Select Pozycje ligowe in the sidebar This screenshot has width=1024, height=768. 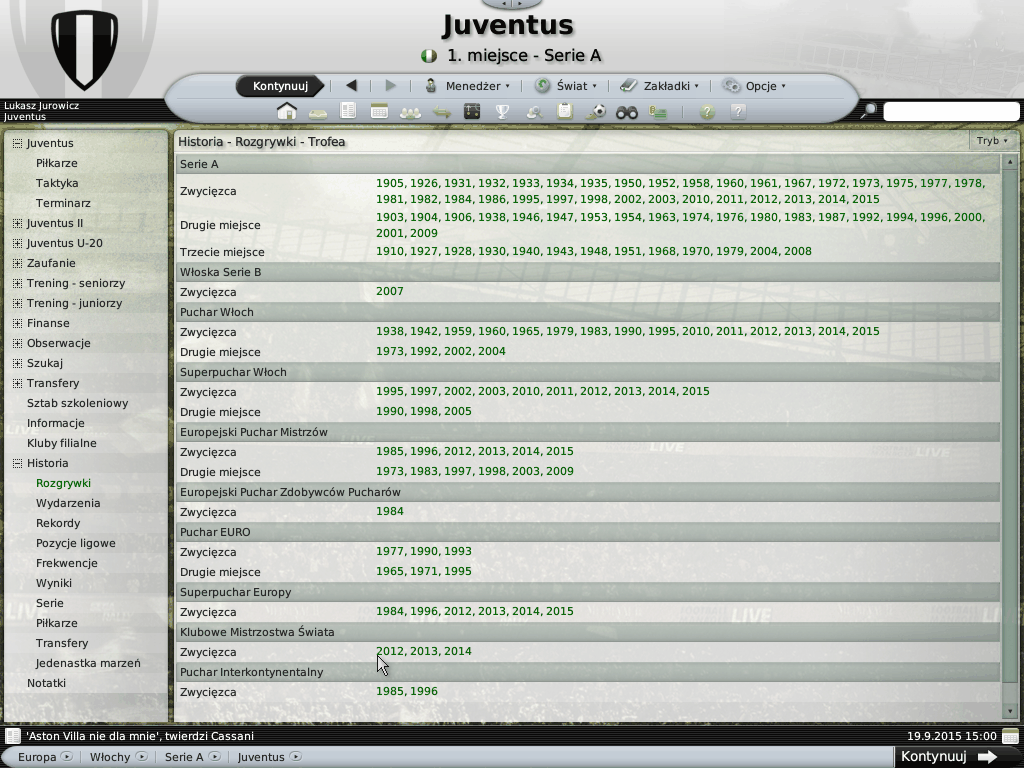(76, 543)
